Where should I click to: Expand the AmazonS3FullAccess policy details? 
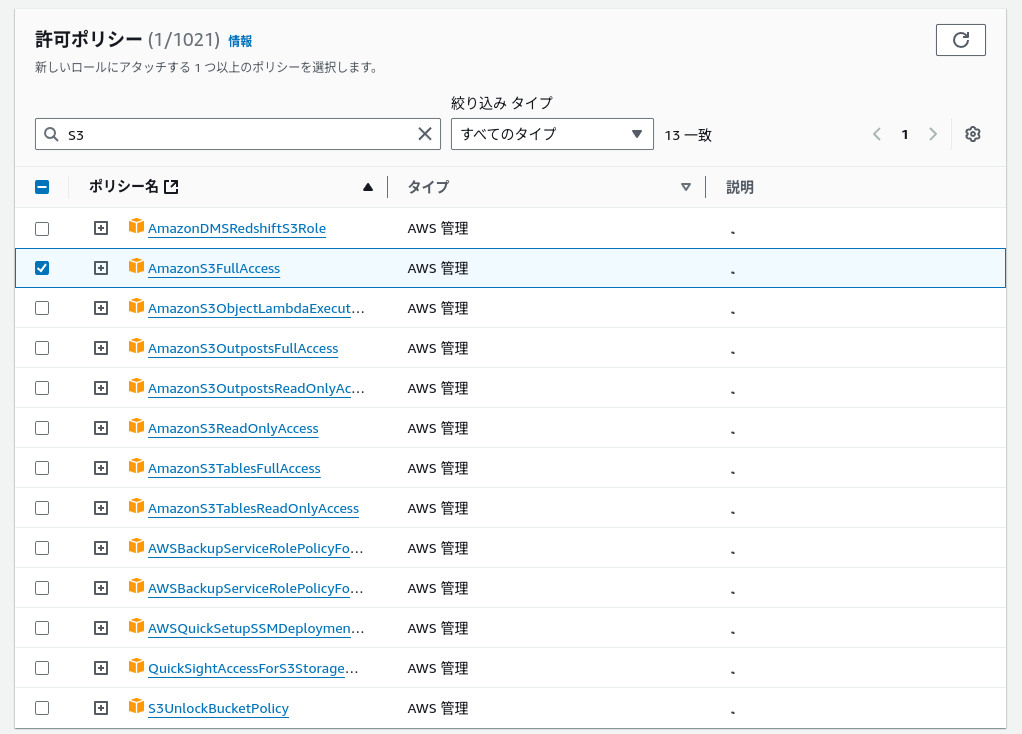coord(100,268)
